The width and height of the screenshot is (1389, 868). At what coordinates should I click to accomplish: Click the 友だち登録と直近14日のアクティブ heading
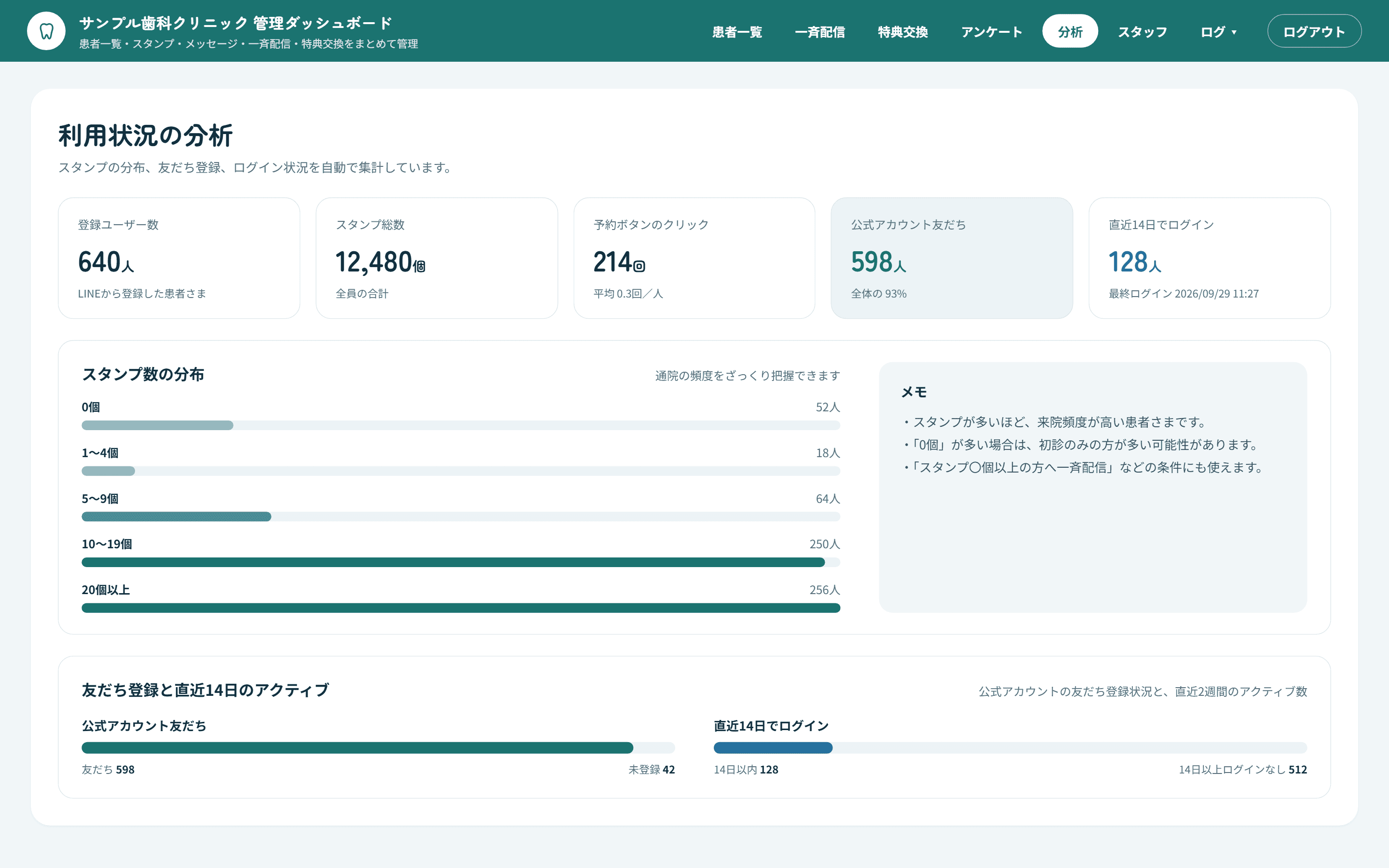(x=205, y=690)
